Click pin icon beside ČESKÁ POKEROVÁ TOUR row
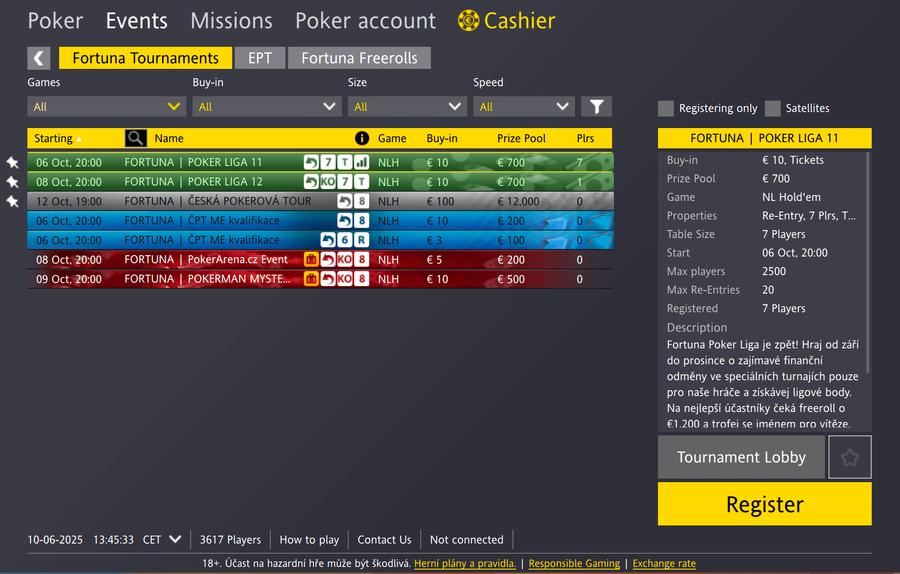The width and height of the screenshot is (900, 574). 12,201
